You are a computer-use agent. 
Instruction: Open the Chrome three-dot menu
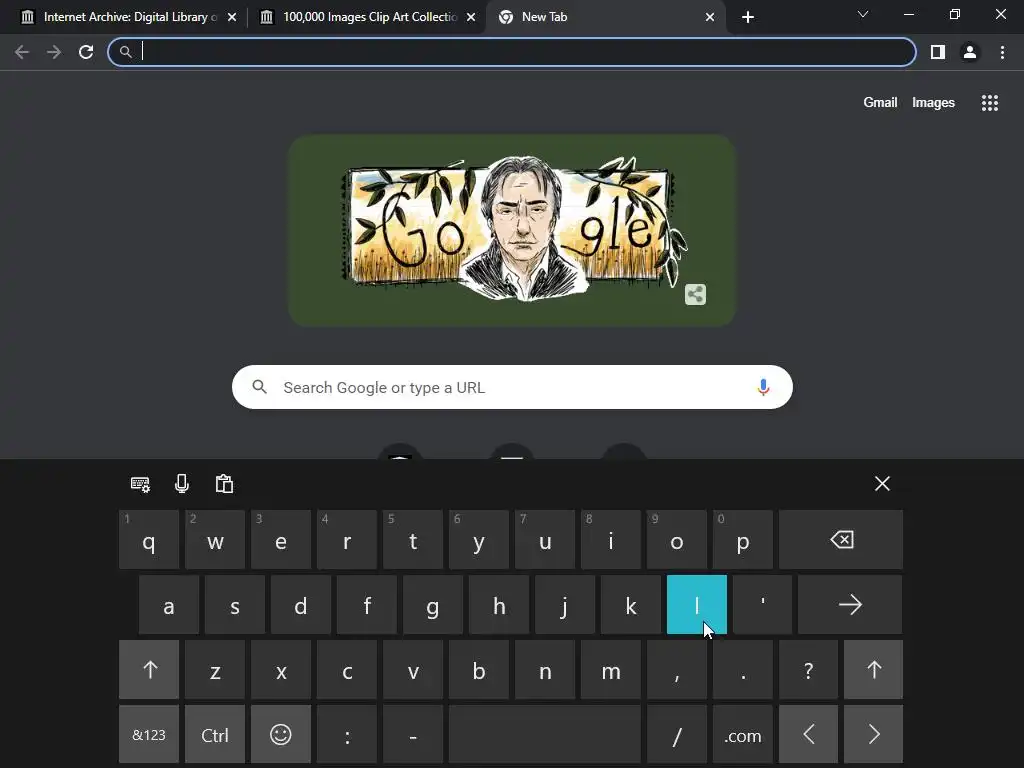[1002, 52]
